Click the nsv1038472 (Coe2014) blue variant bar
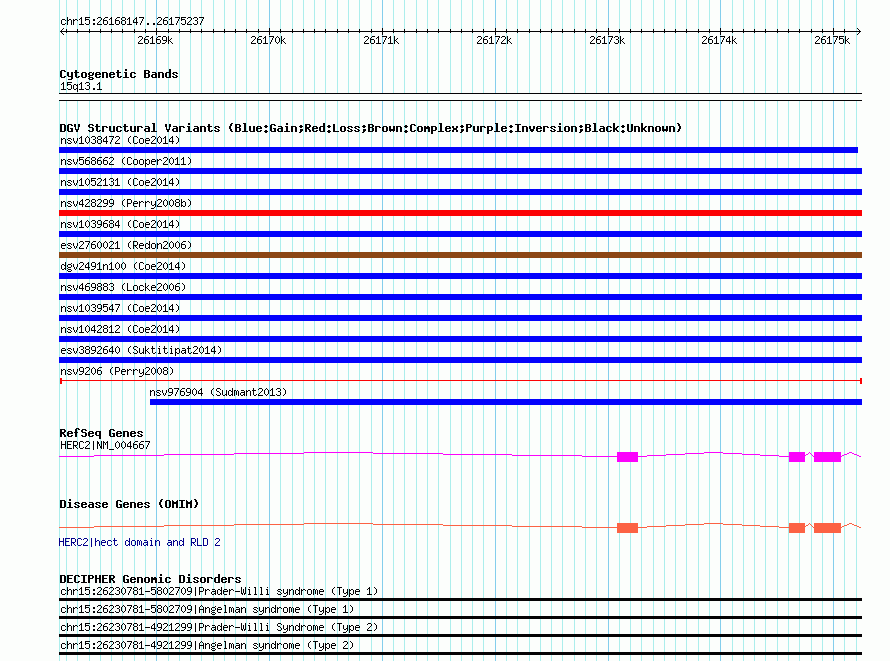Screen dimensions: 890x661 (x=458, y=150)
